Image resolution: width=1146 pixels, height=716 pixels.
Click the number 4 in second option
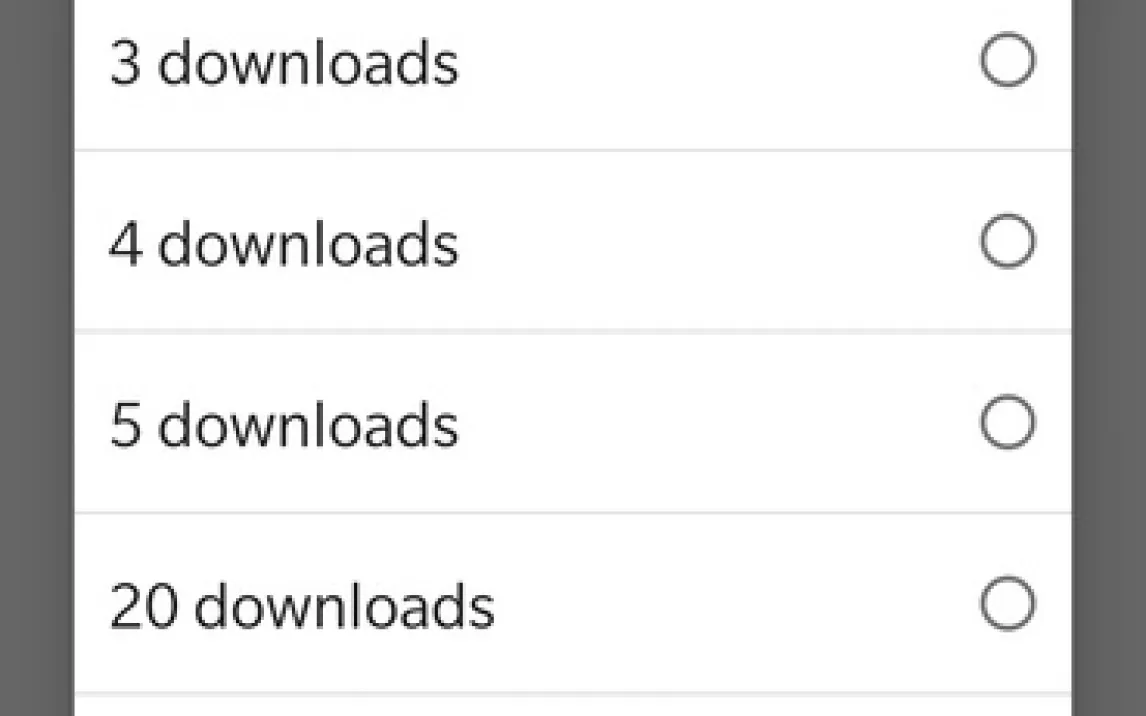click(x=125, y=244)
